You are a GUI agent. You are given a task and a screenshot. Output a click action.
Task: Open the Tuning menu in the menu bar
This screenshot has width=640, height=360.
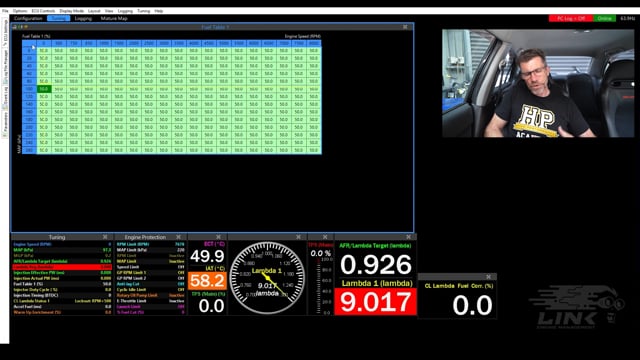point(143,11)
